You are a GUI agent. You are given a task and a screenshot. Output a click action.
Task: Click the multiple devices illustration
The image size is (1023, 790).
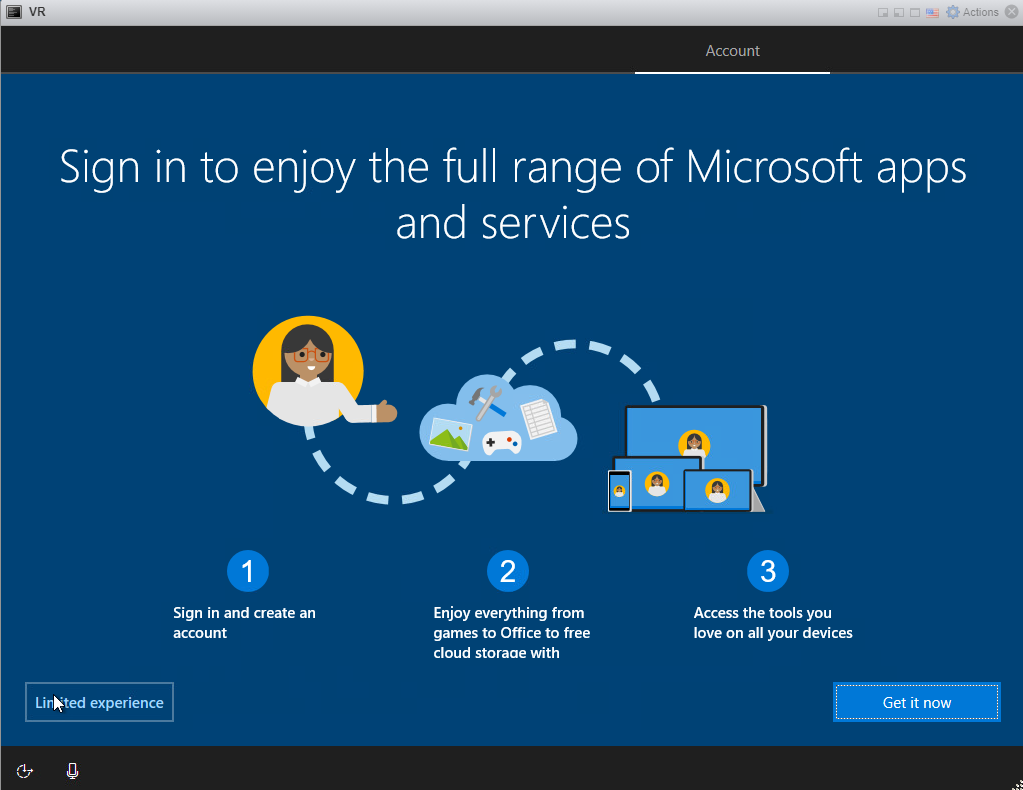click(x=687, y=459)
